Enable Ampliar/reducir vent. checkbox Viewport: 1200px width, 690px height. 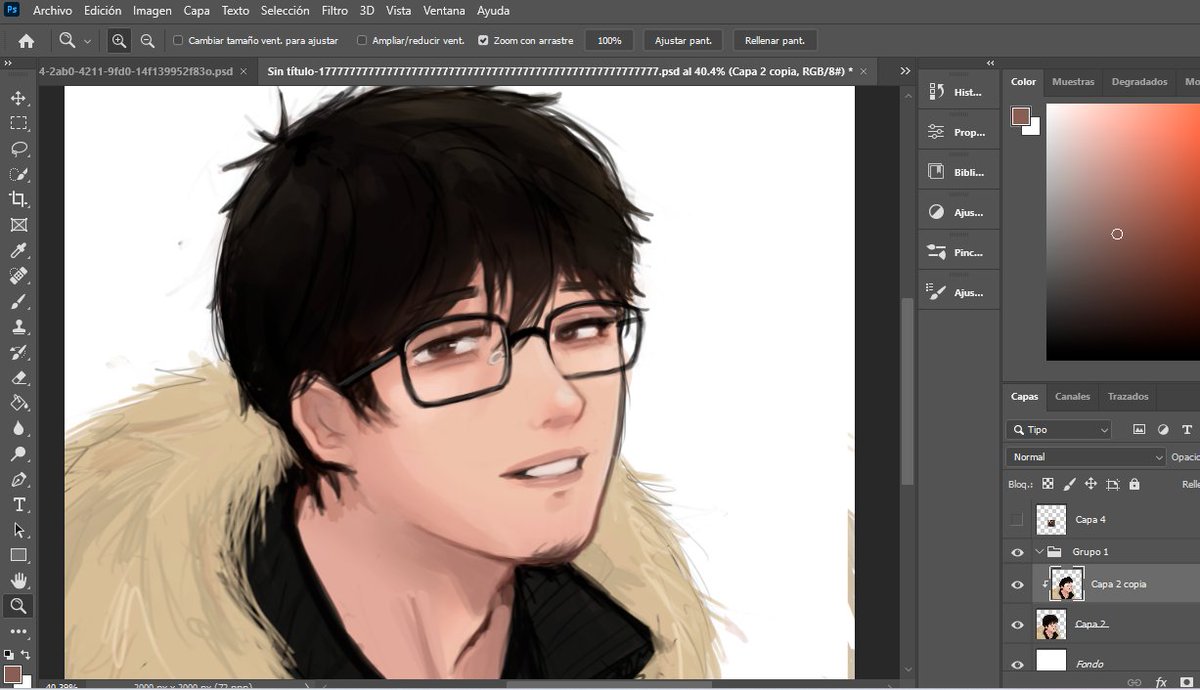tap(362, 41)
